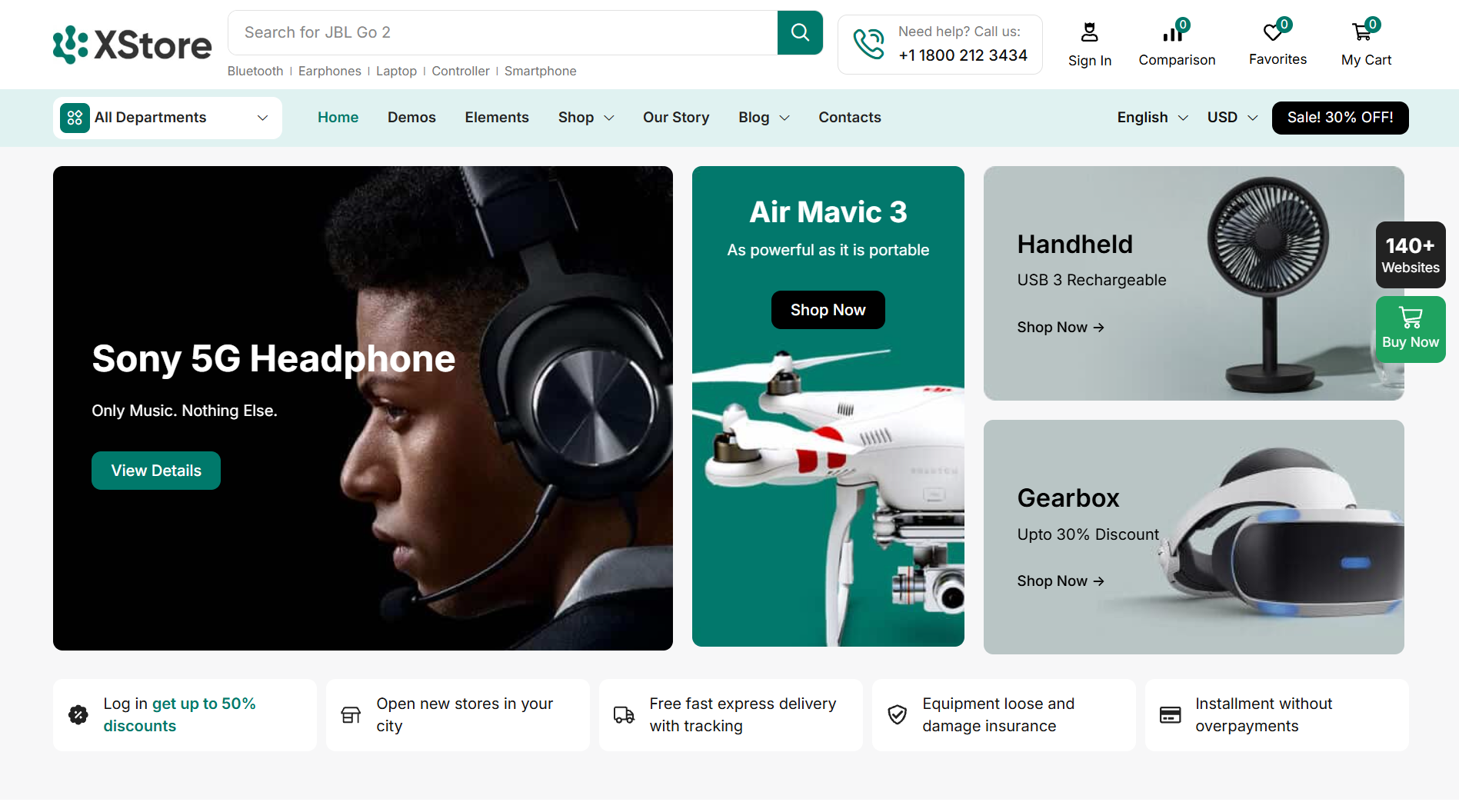Open the Demos menu item
The height and width of the screenshot is (812, 1459).
click(x=411, y=118)
